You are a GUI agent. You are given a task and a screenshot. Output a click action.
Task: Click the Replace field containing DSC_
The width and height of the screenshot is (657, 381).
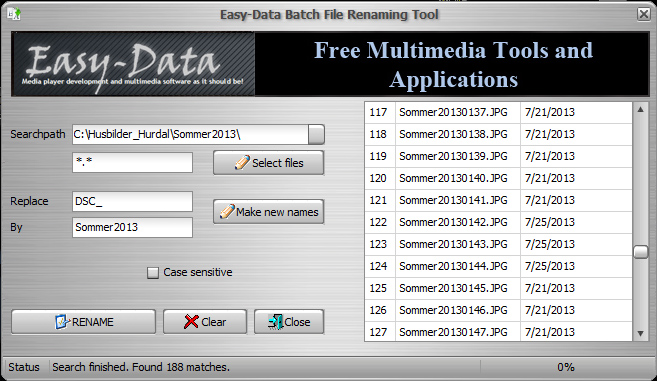[x=132, y=202]
